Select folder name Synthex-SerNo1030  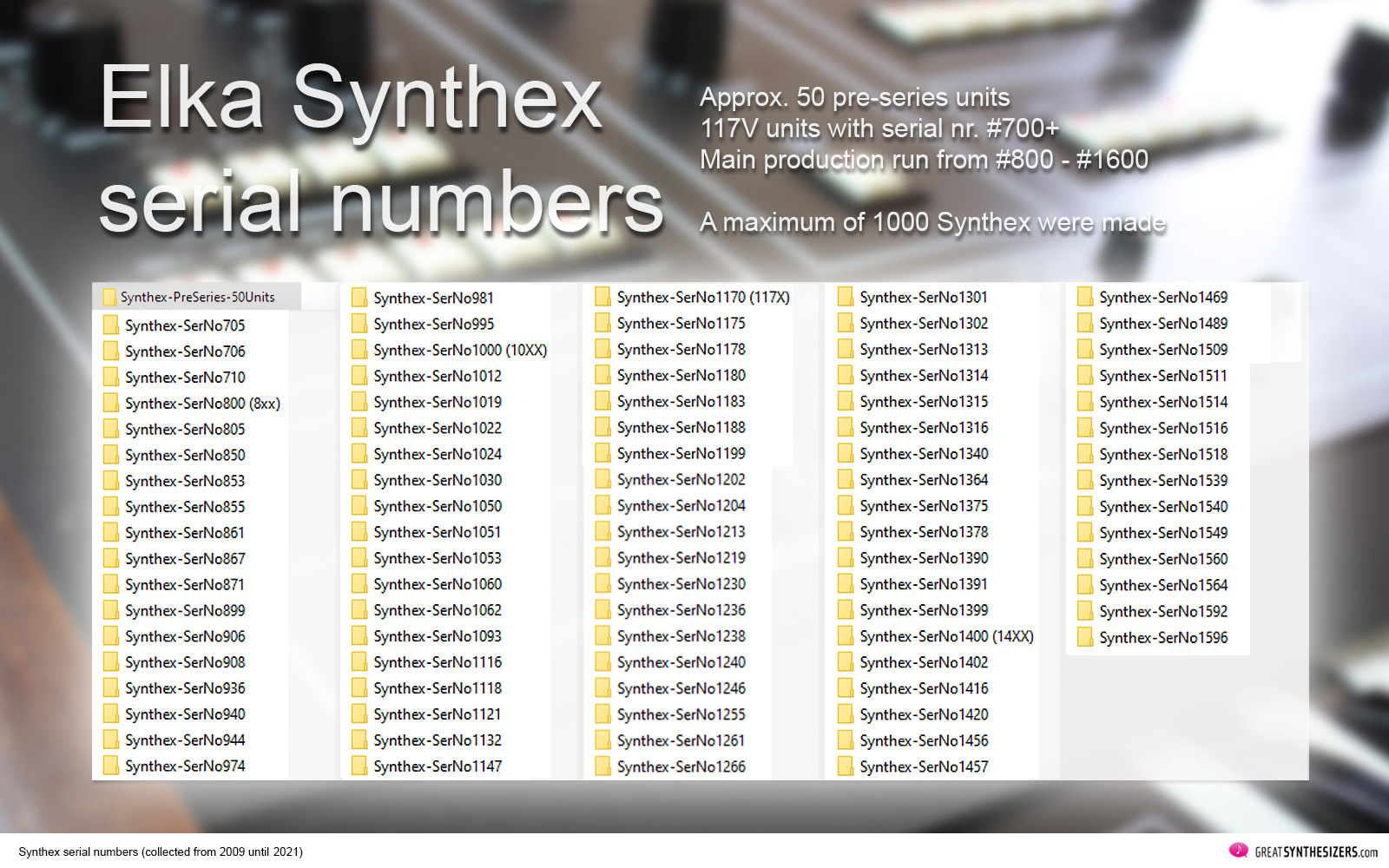[438, 480]
